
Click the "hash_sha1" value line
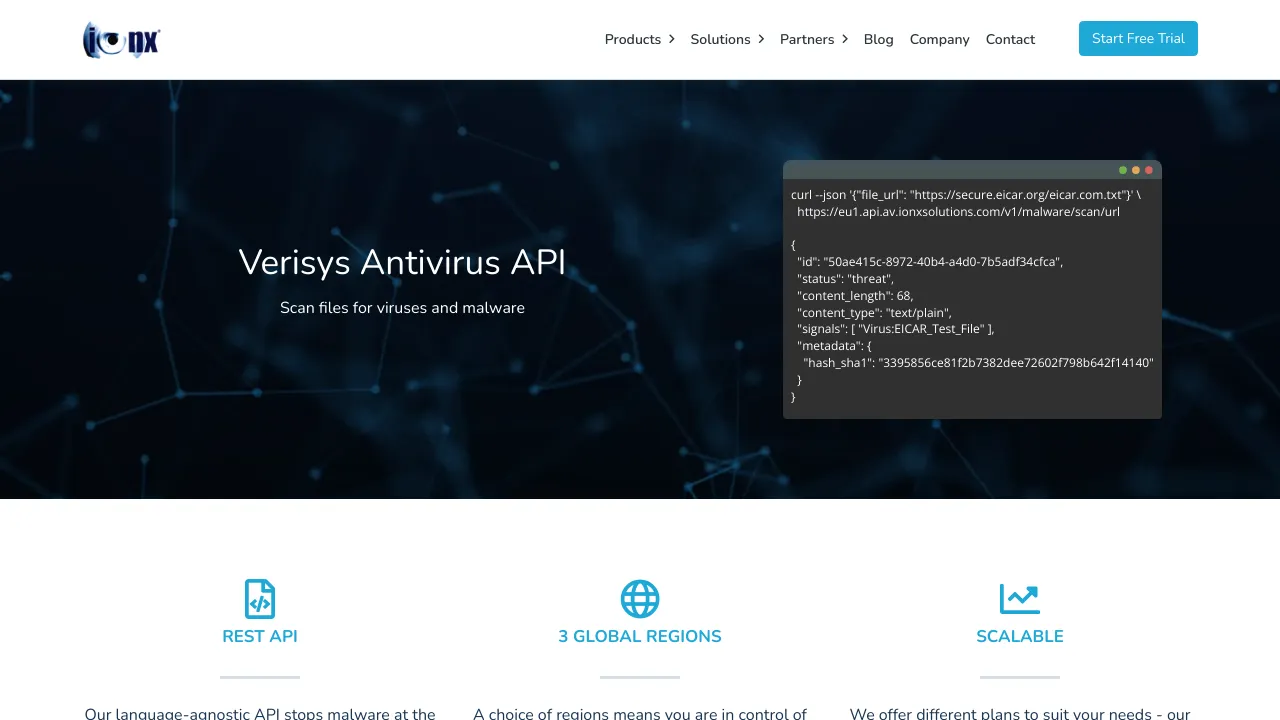coord(979,363)
